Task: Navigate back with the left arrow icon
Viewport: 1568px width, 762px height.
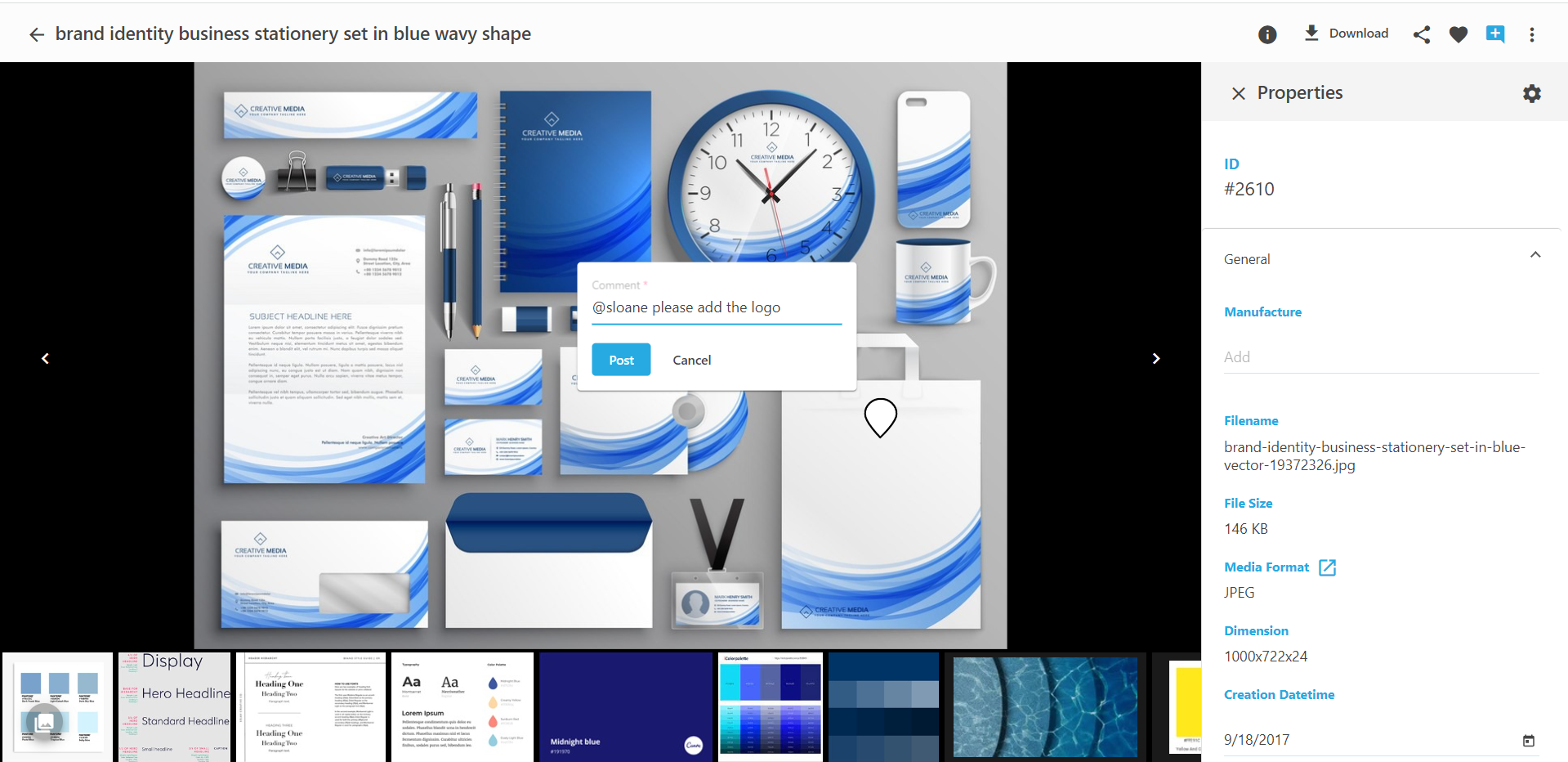Action: click(x=36, y=34)
